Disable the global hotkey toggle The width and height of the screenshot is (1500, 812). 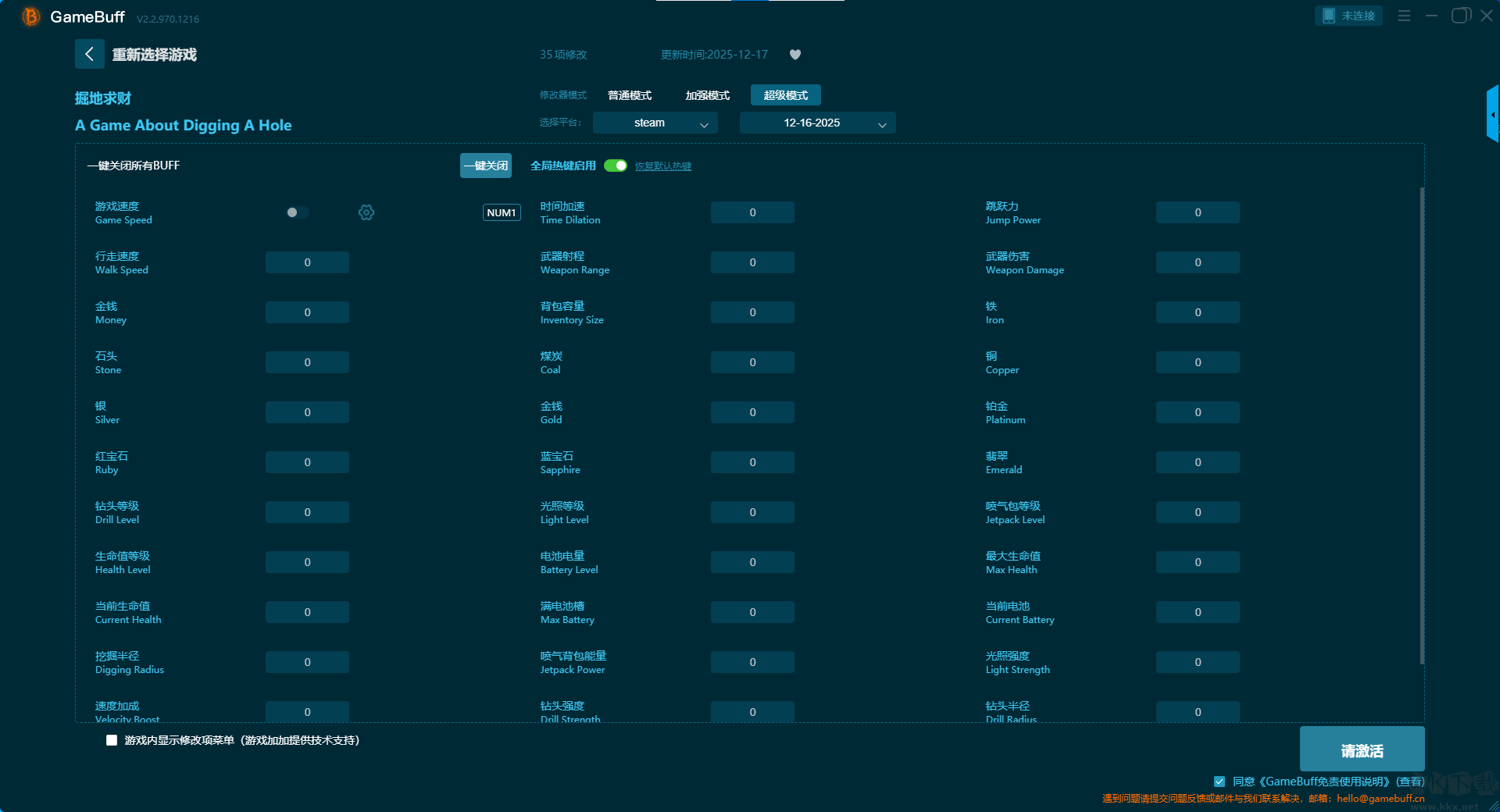point(616,166)
